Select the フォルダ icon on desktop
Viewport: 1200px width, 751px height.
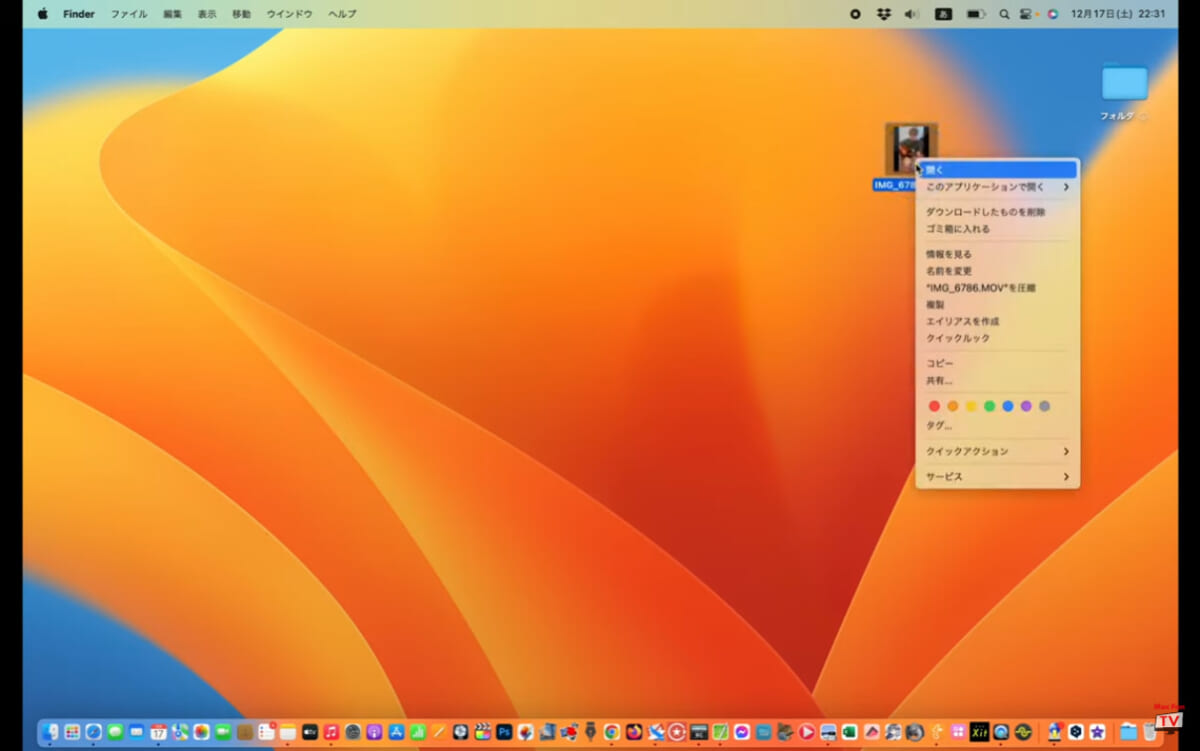click(1124, 83)
